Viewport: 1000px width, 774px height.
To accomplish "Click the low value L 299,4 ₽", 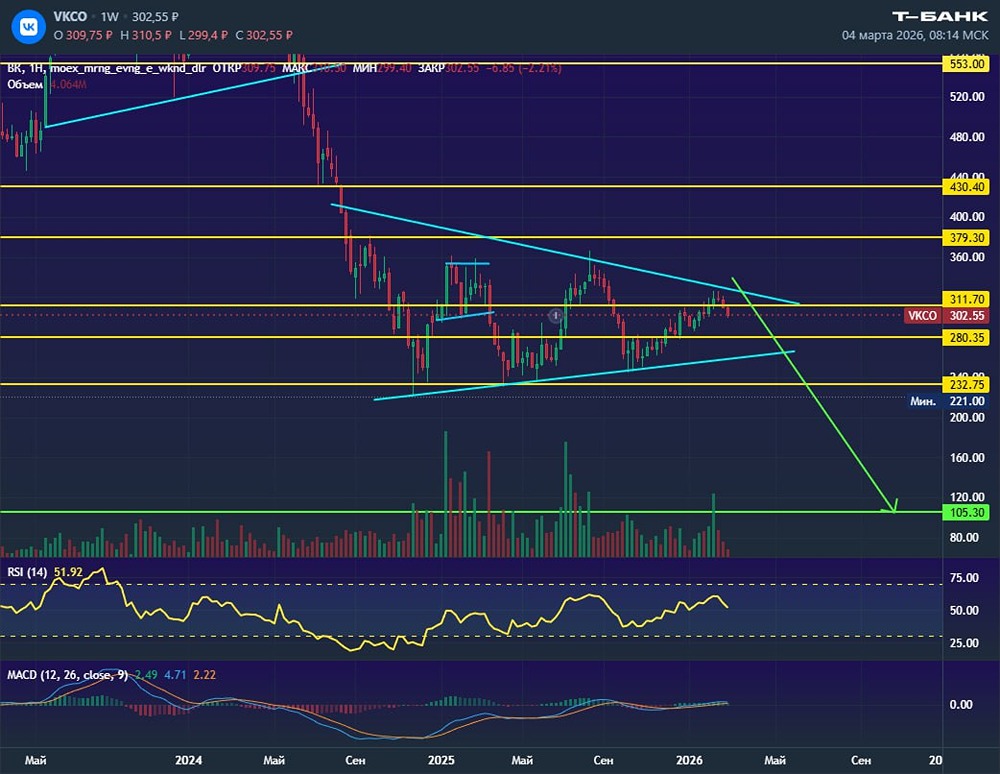I will coord(203,35).
